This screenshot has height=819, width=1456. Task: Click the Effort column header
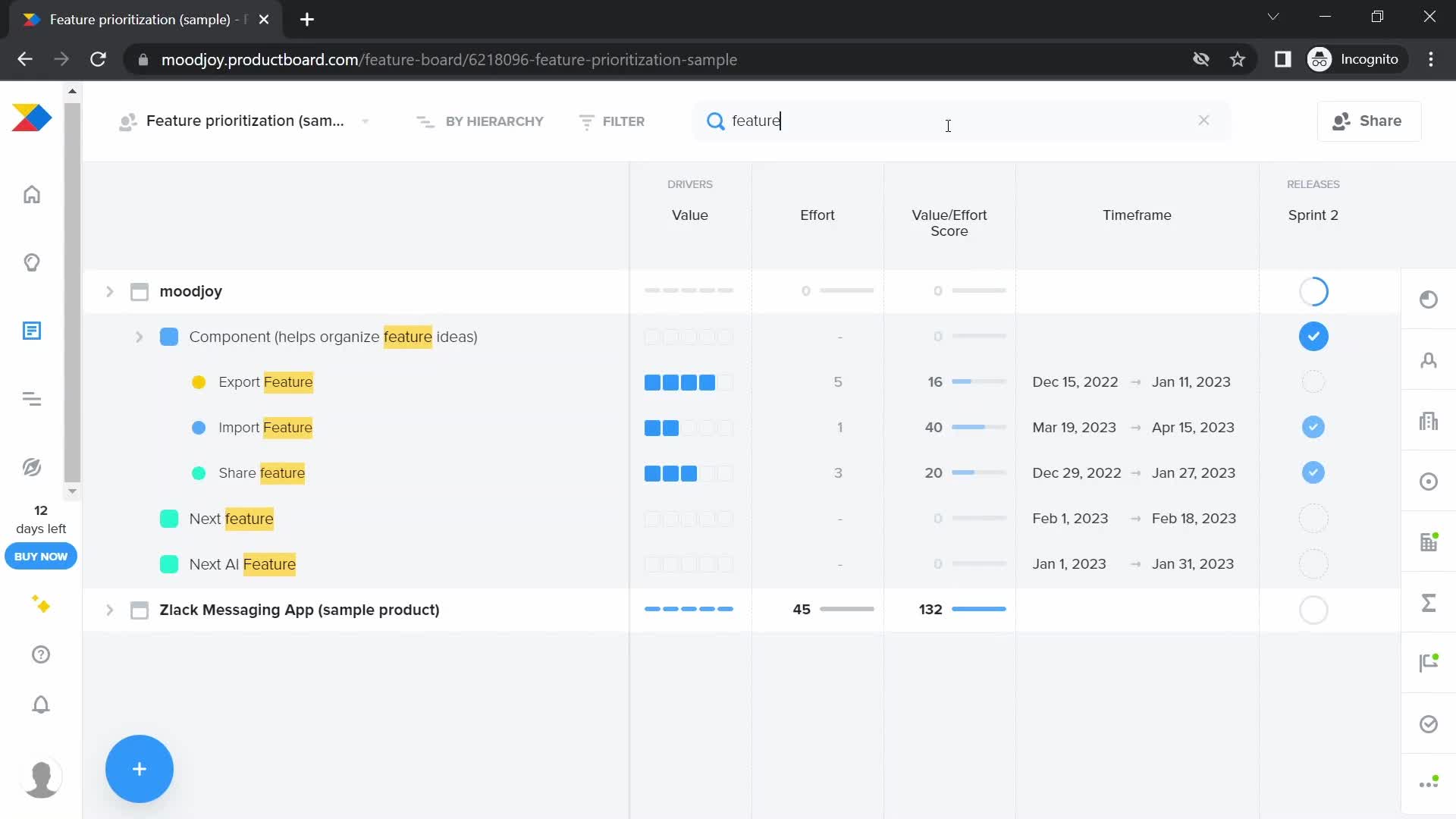tap(817, 215)
